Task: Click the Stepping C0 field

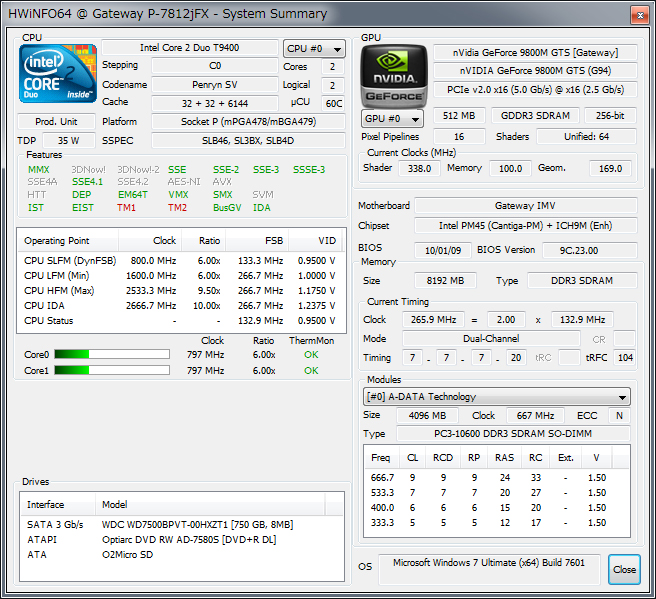Action: coord(215,66)
